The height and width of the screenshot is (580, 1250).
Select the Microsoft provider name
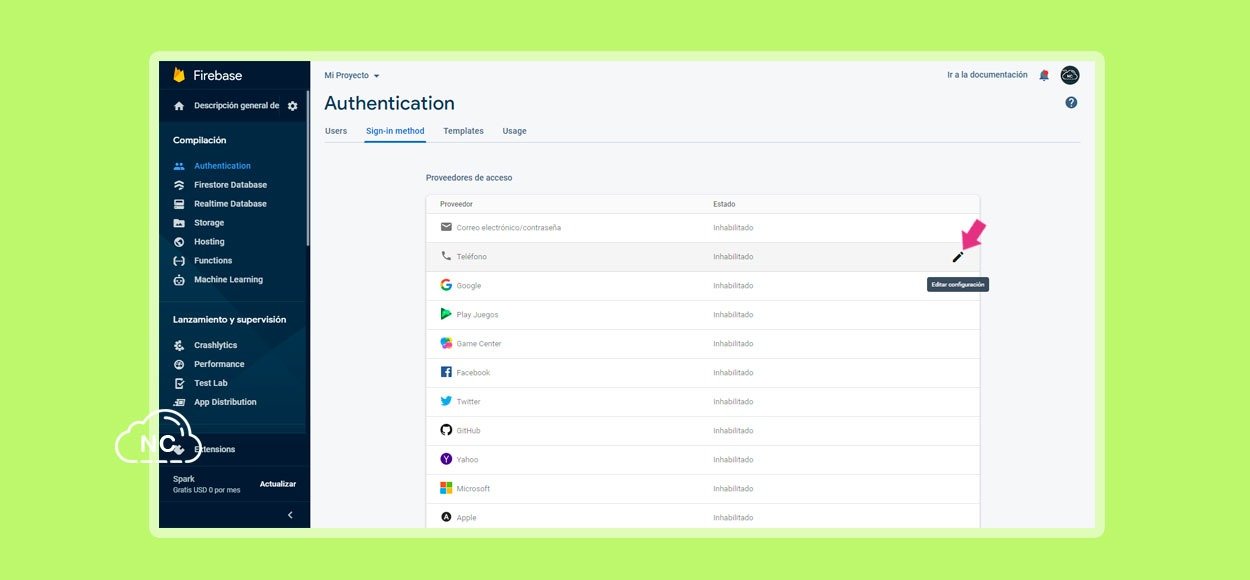[473, 489]
